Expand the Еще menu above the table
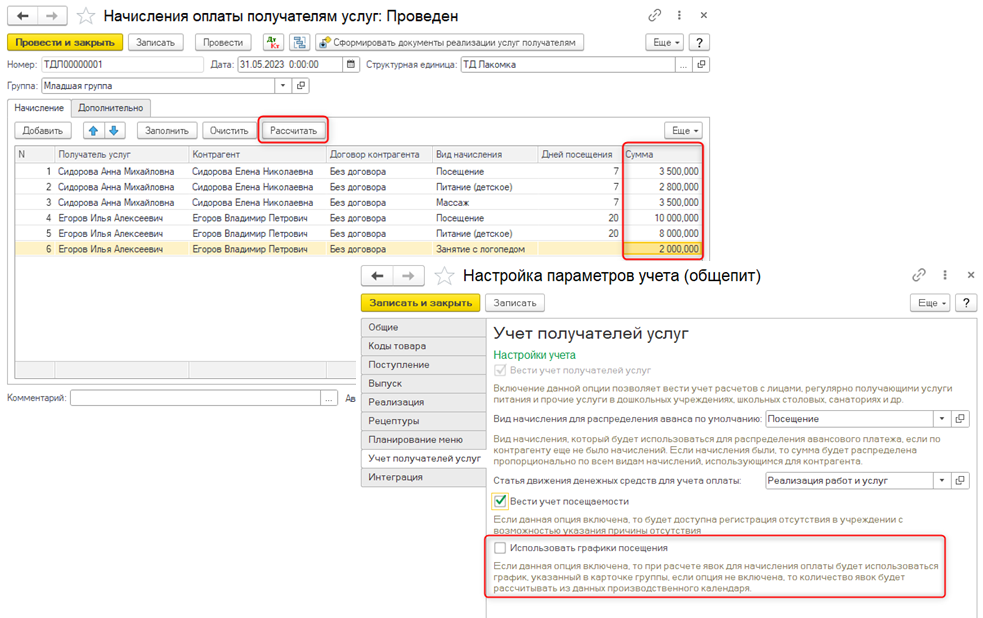 tap(683, 130)
